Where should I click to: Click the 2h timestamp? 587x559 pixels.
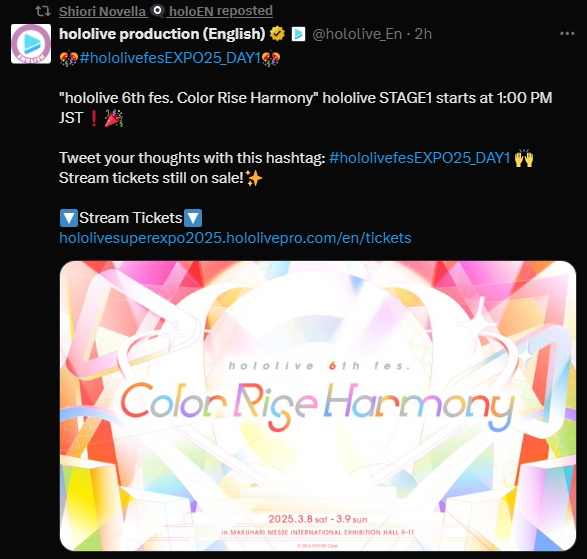[x=423, y=34]
